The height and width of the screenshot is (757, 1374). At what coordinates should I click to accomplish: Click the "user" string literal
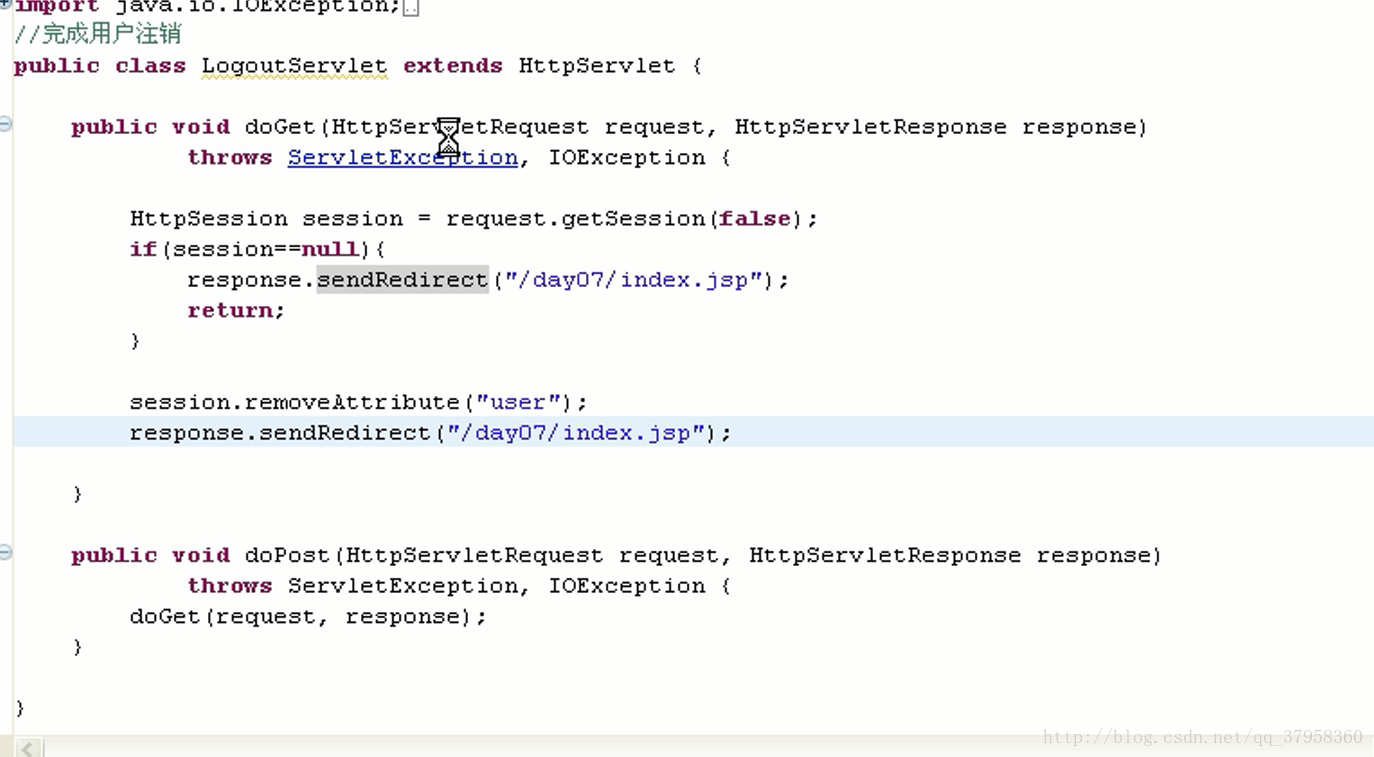(x=518, y=402)
